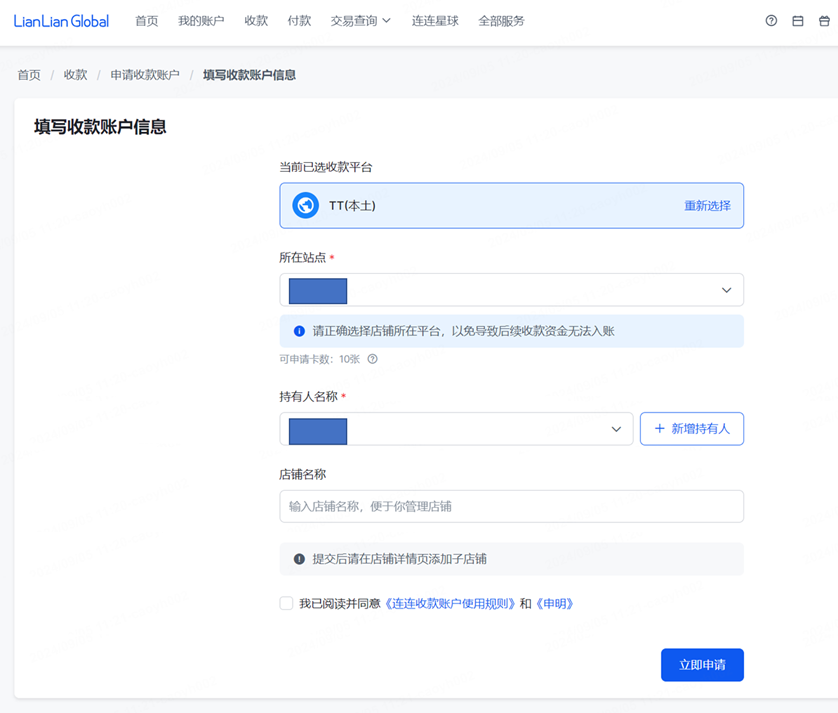Click the 当前已选收款平台 label
This screenshot has height=713, width=838.
[x=325, y=167]
